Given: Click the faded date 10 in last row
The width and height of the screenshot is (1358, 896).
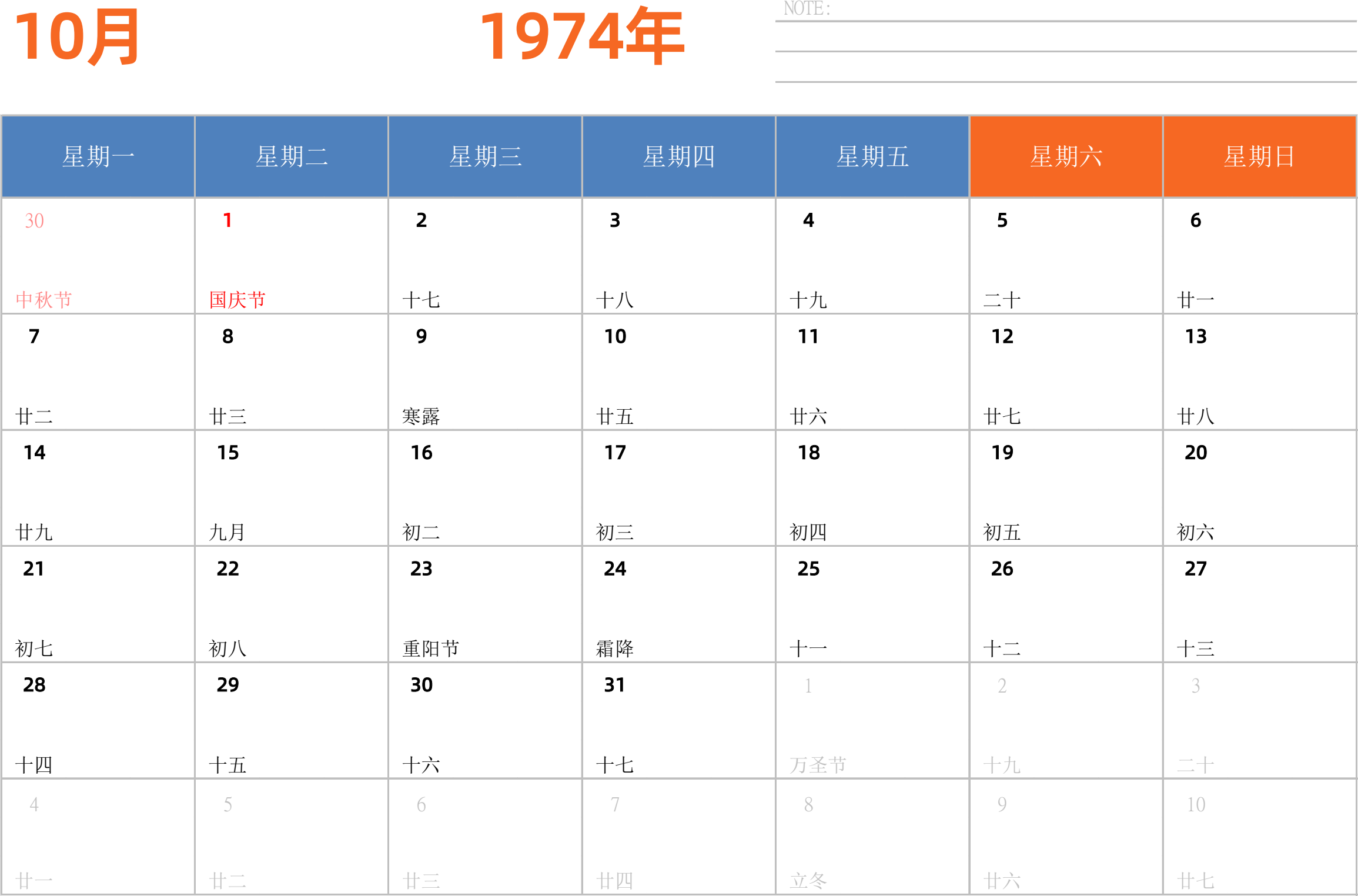Looking at the screenshot, I should click(x=1196, y=804).
